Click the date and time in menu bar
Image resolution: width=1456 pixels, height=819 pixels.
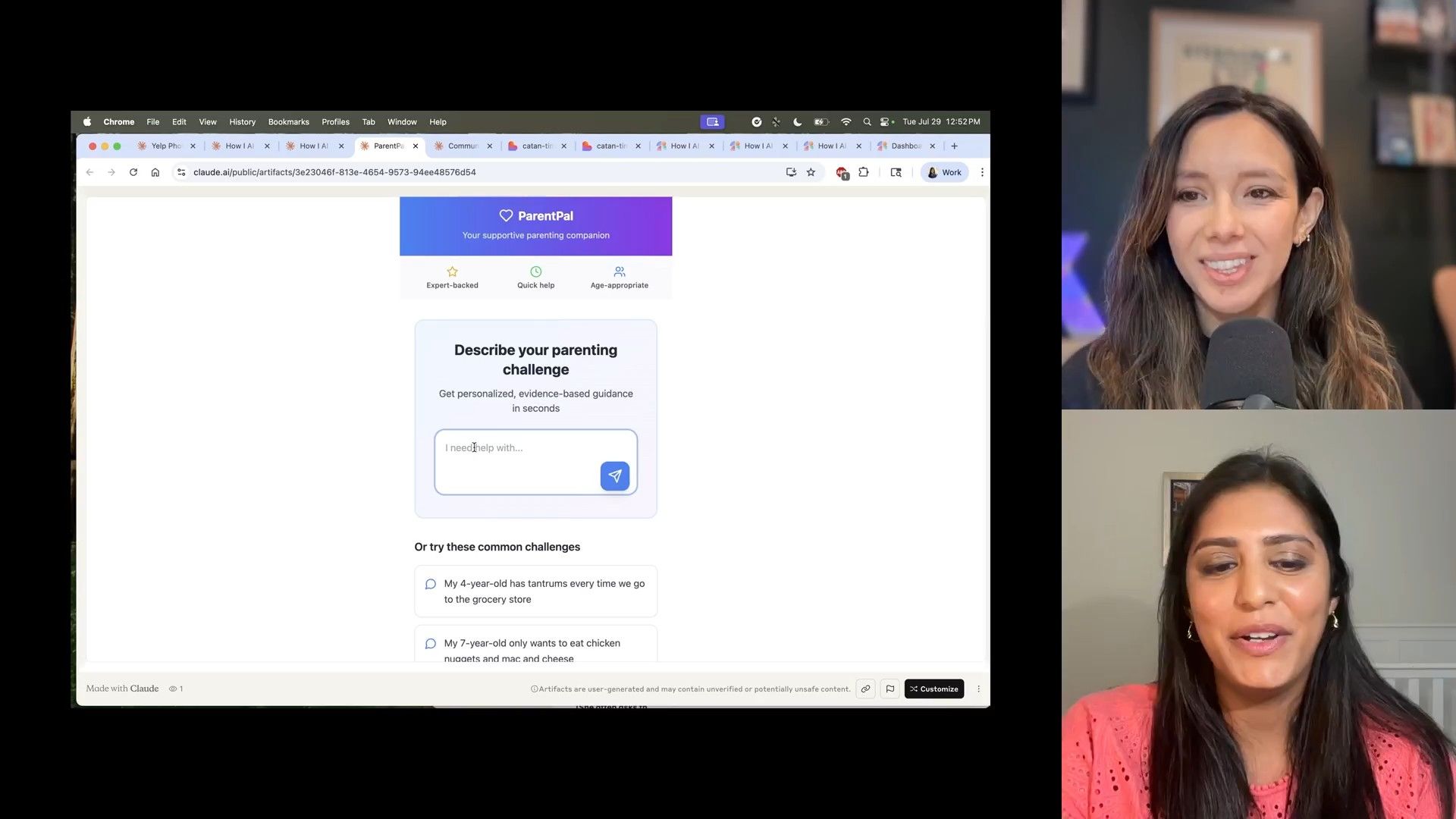point(941,121)
